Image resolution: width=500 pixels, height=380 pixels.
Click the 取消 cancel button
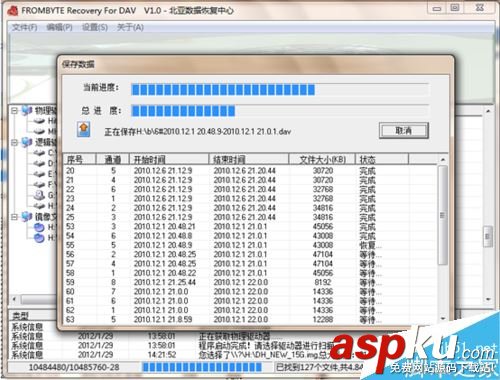[403, 130]
